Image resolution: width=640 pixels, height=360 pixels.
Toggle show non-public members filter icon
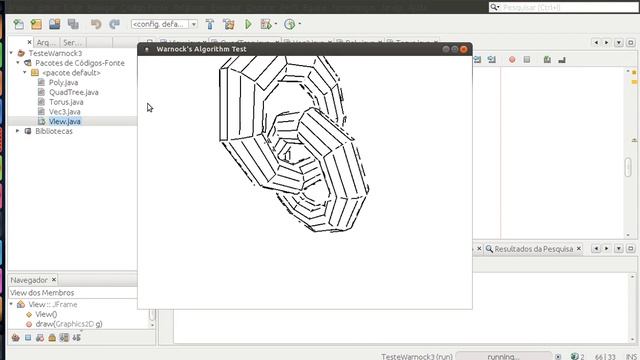point(52,338)
